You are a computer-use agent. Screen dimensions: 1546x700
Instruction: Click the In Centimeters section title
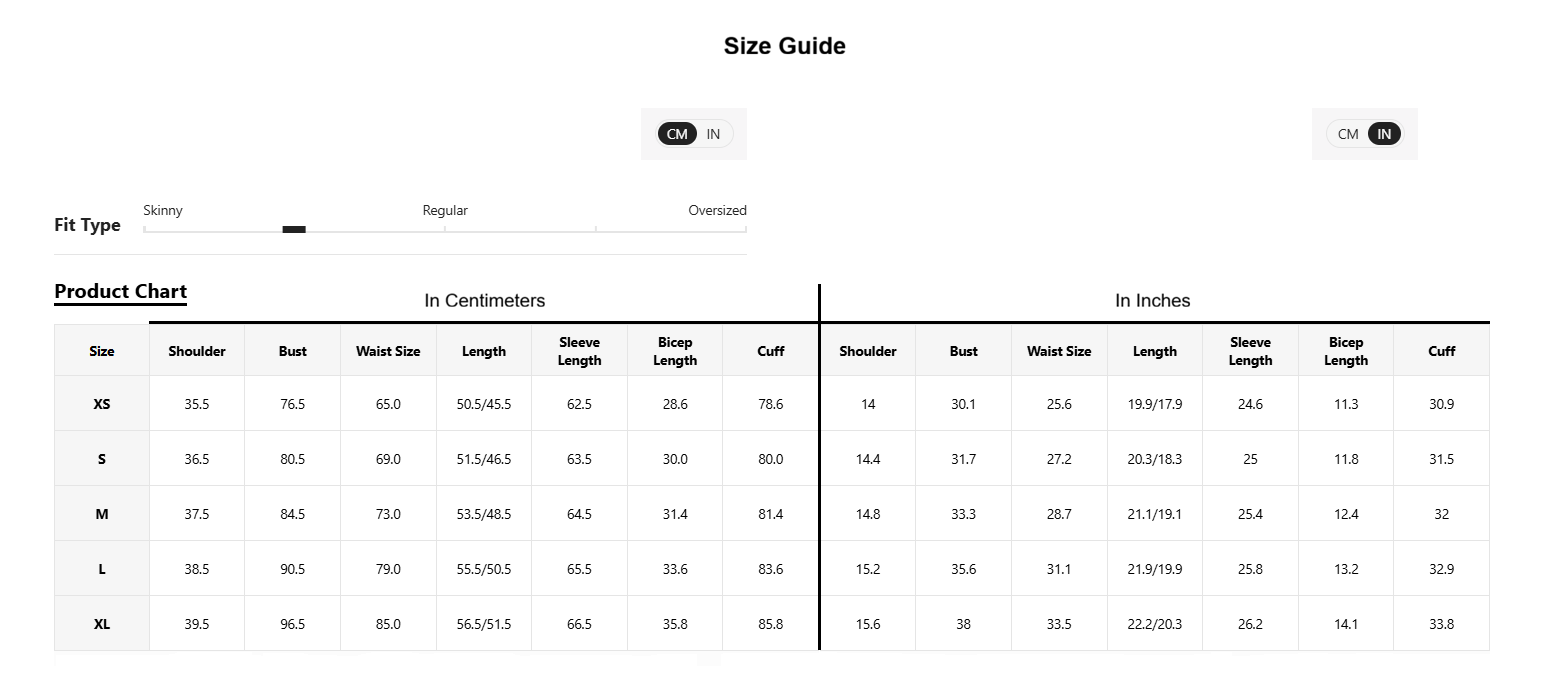click(485, 300)
